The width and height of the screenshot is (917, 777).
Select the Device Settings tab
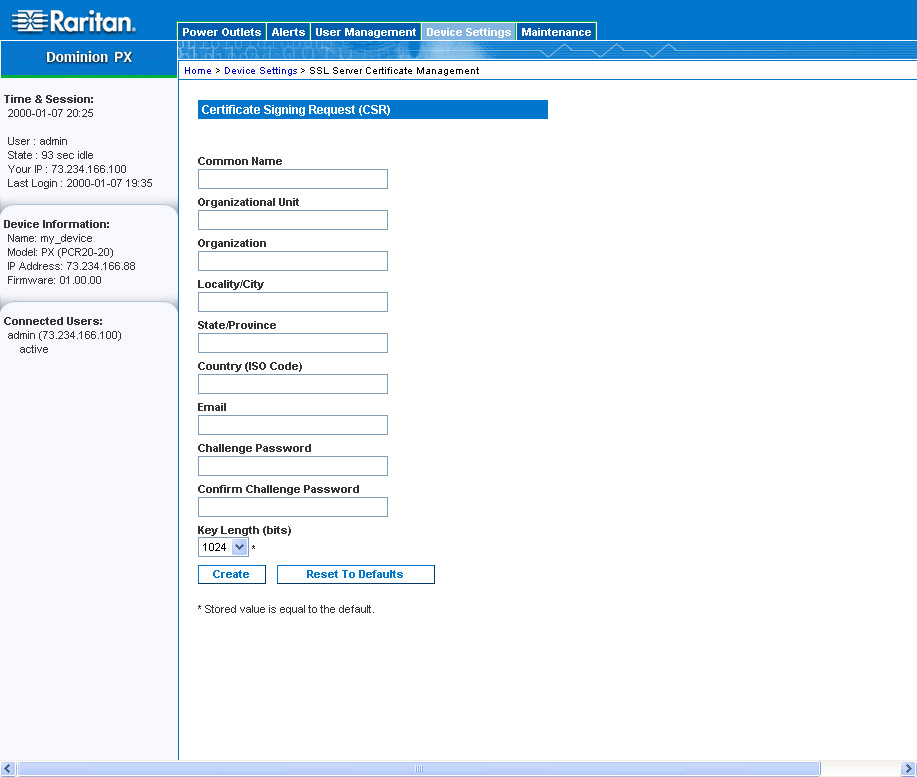468,32
